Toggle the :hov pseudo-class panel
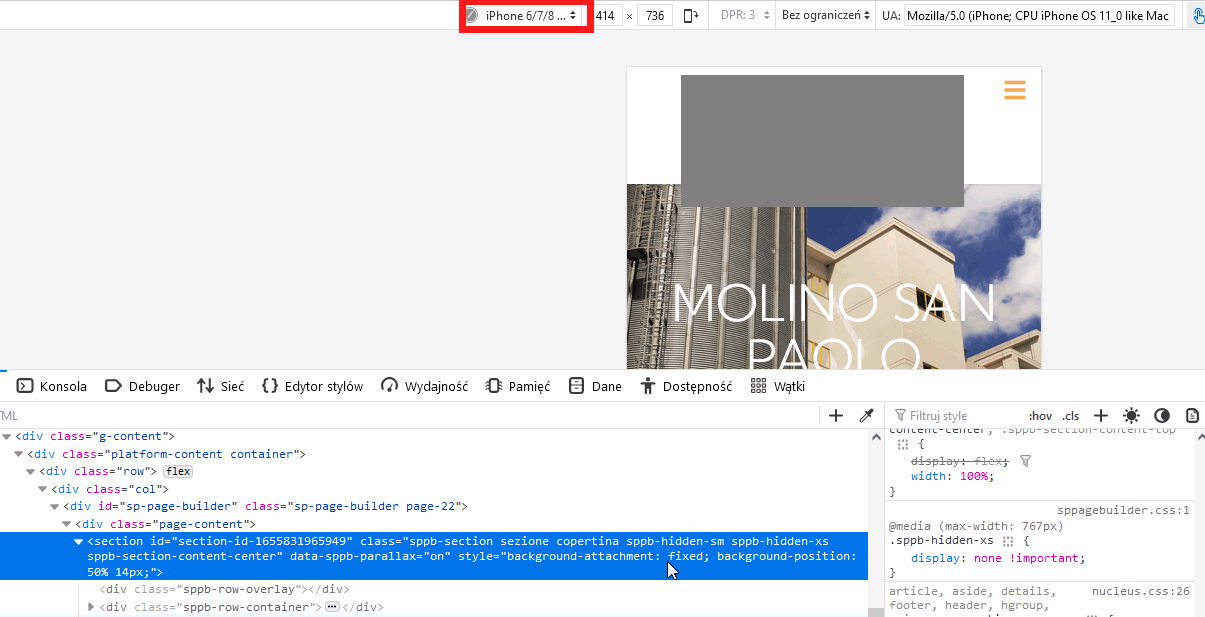Image resolution: width=1205 pixels, height=617 pixels. tap(1040, 416)
